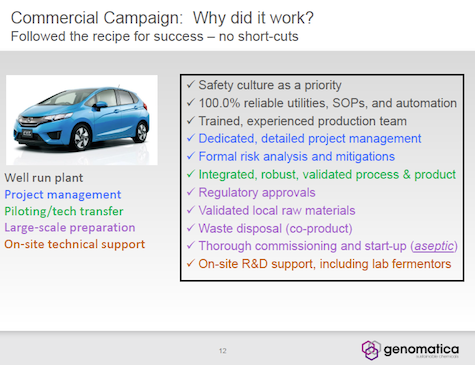Click "Trained, experienced production team" line
Image resolution: width=475 pixels, height=365 pixels.
pyautogui.click(x=303, y=121)
